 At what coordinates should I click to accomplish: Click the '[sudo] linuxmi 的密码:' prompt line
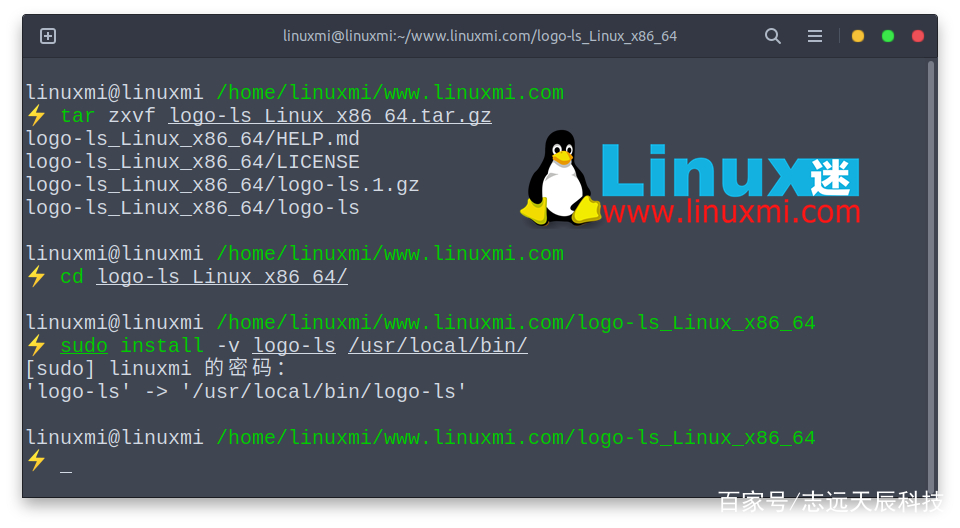pos(156,369)
